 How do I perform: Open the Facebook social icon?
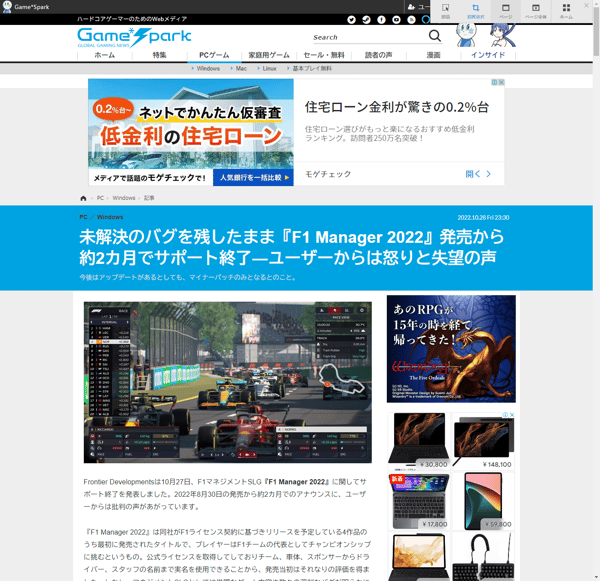coord(381,20)
